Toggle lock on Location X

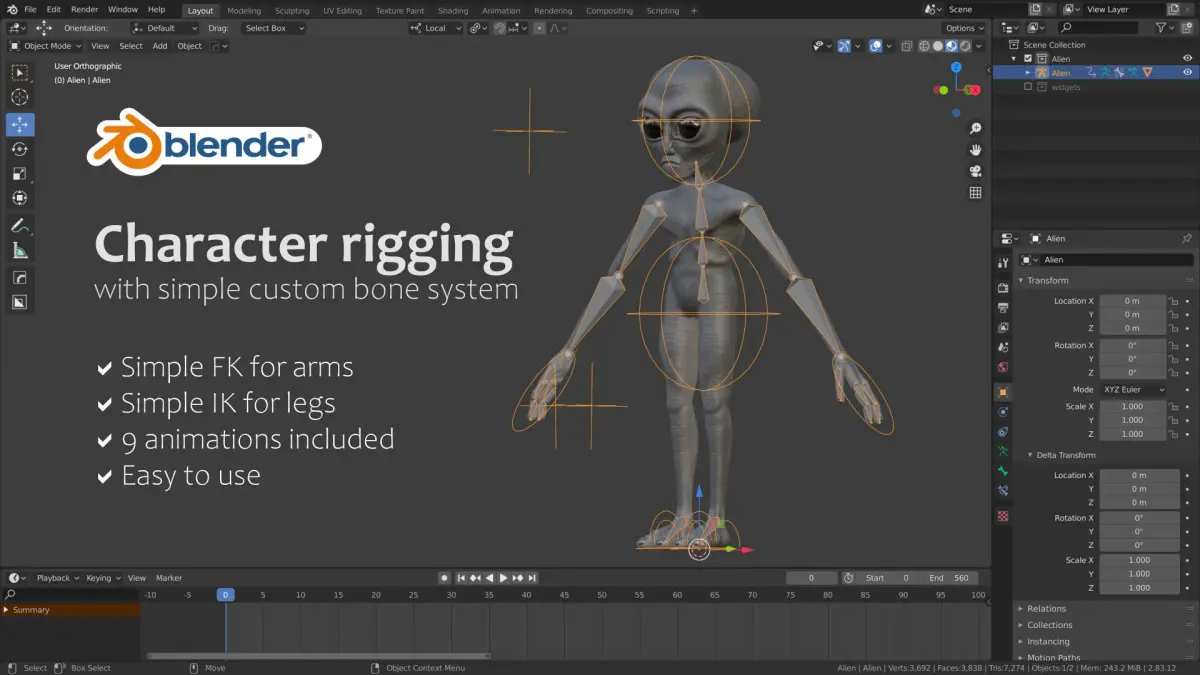click(x=1175, y=301)
